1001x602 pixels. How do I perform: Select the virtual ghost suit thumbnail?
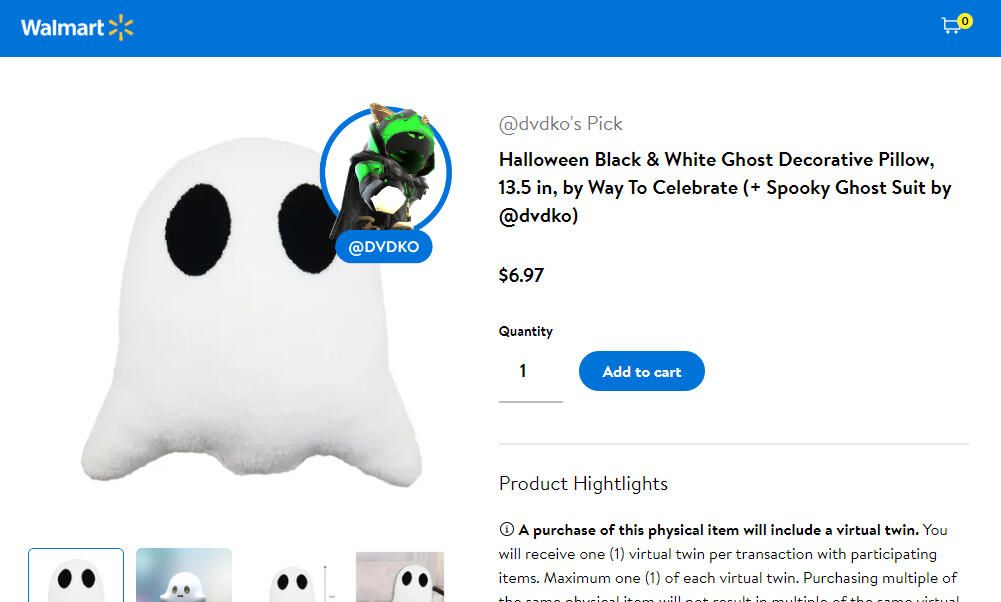tap(184, 576)
